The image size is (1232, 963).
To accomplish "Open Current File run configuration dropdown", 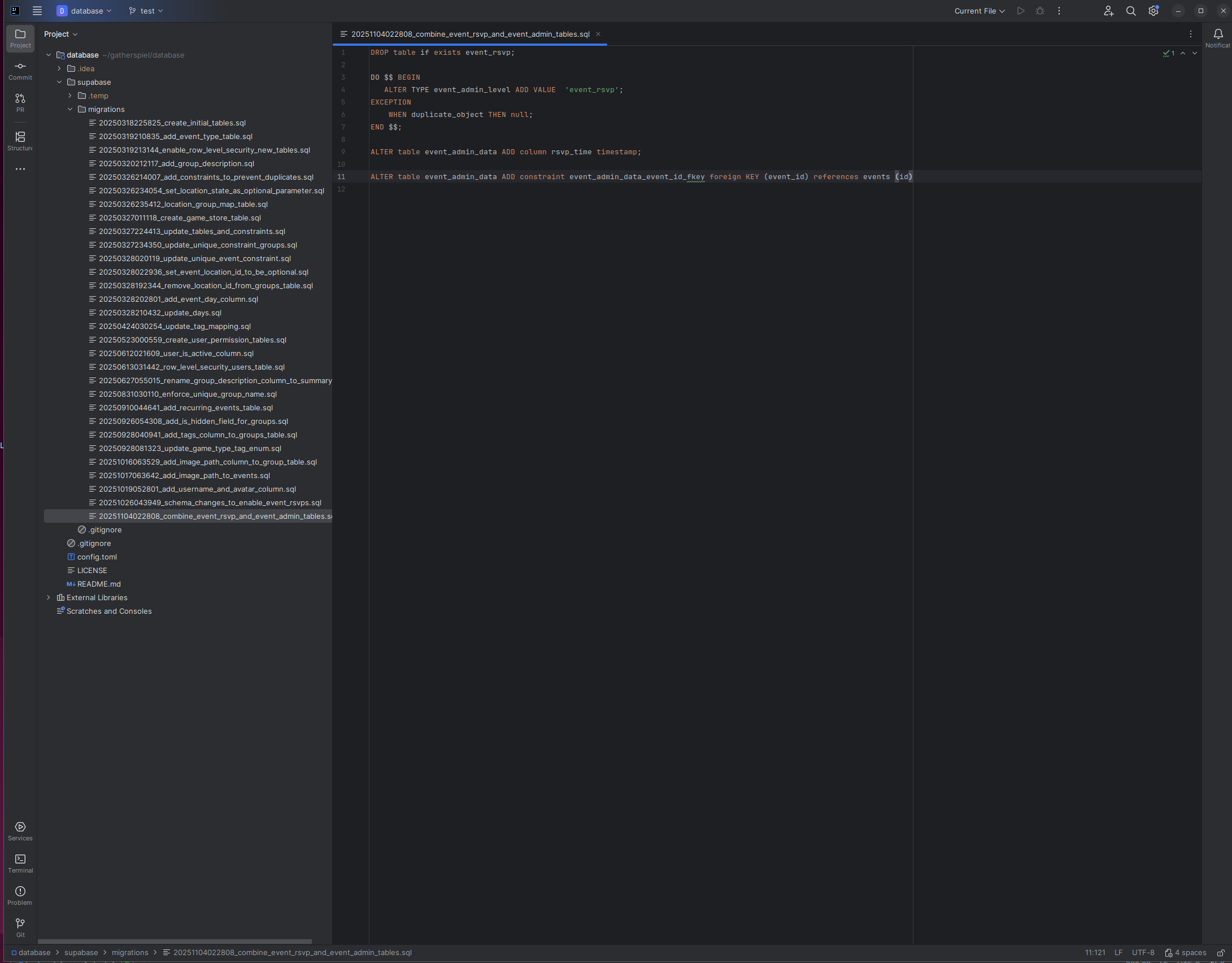I will pos(979,11).
